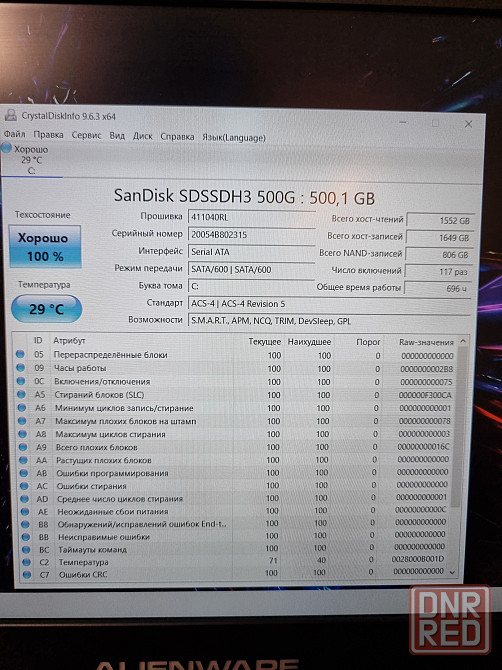Image resolution: width=502 pixels, height=670 pixels.
Task: Select the Таймауты команд row
Action: pos(235,549)
